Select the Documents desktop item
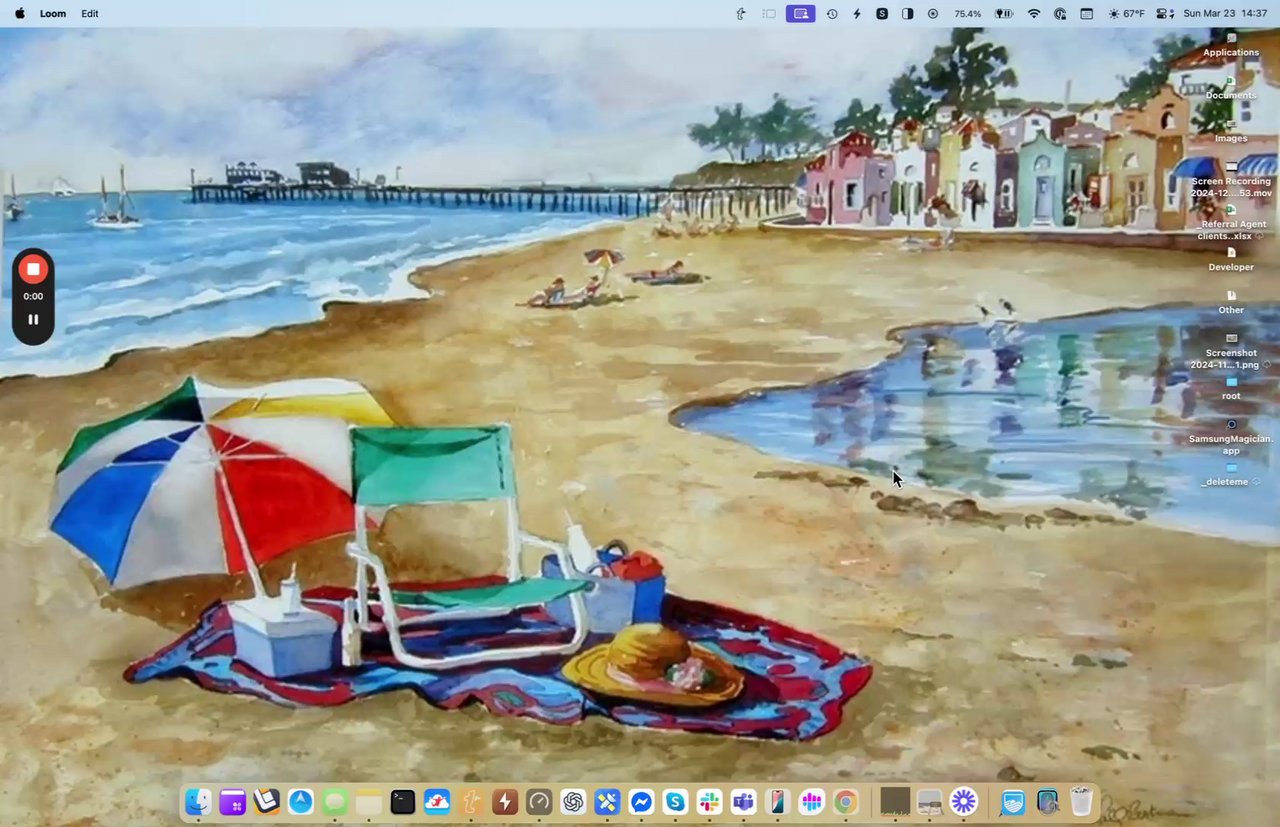Image resolution: width=1280 pixels, height=827 pixels. click(x=1231, y=88)
